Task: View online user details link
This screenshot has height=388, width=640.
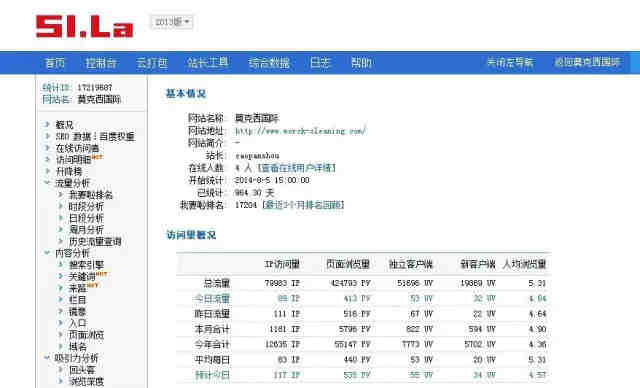Action: (x=297, y=168)
